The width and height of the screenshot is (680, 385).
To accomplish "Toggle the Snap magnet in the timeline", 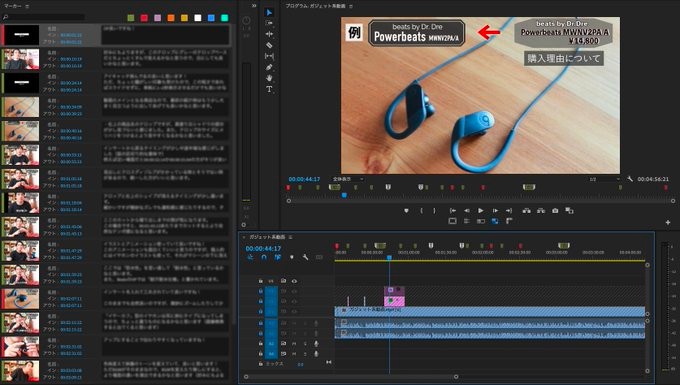I will point(264,257).
